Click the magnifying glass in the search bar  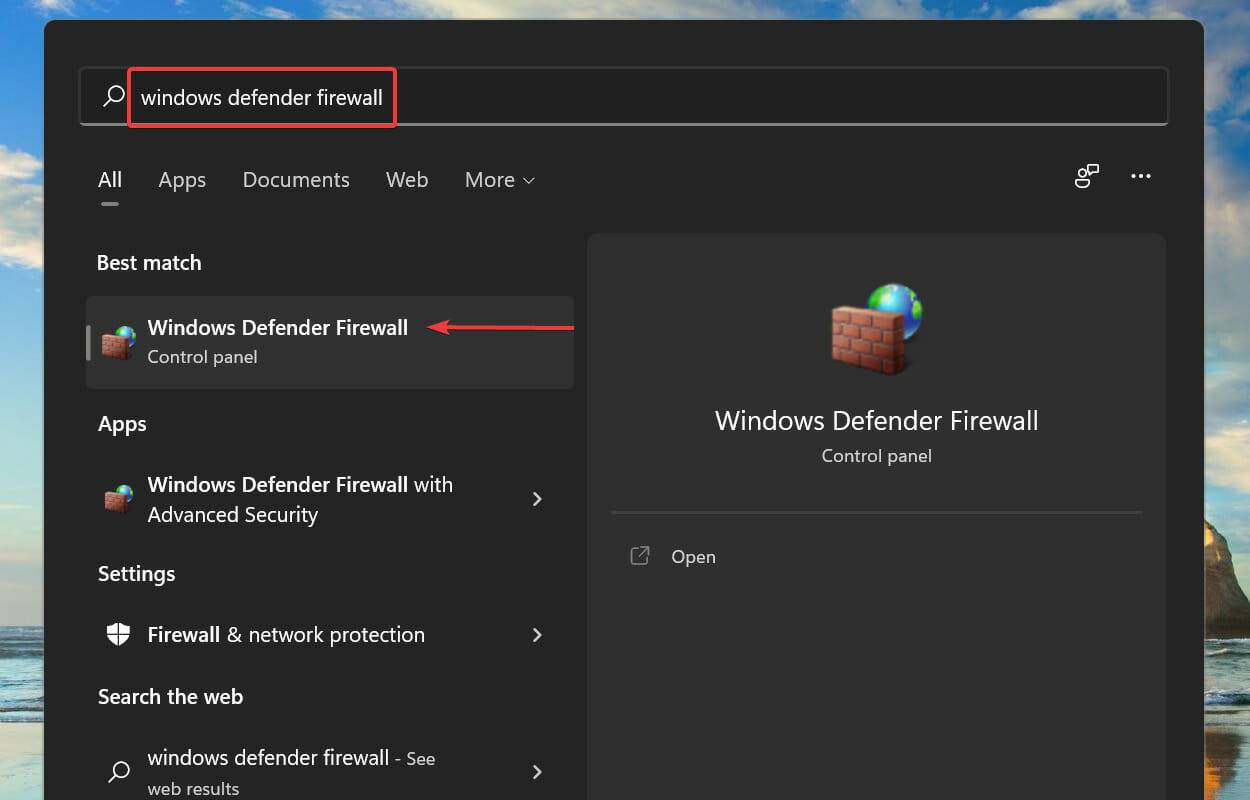click(111, 97)
